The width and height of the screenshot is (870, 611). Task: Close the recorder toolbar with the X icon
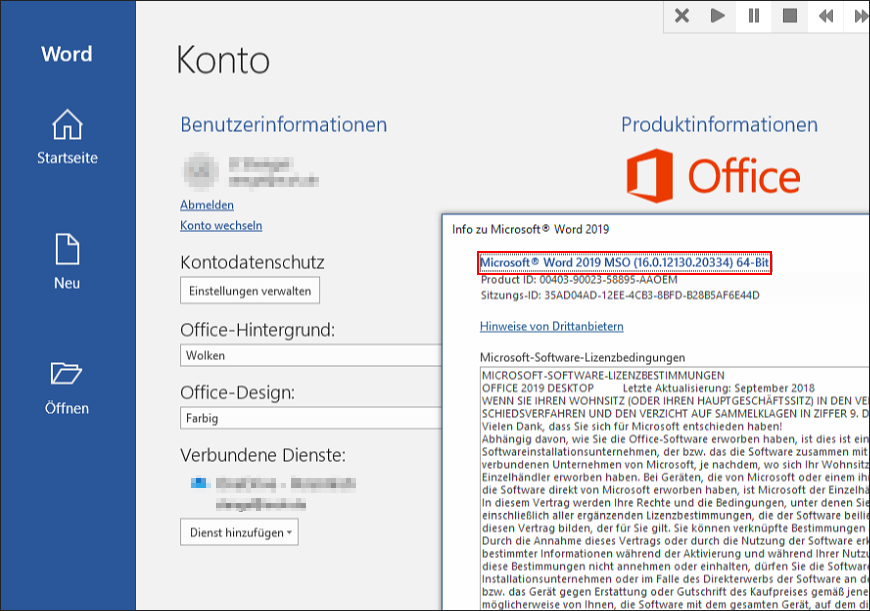[x=682, y=15]
